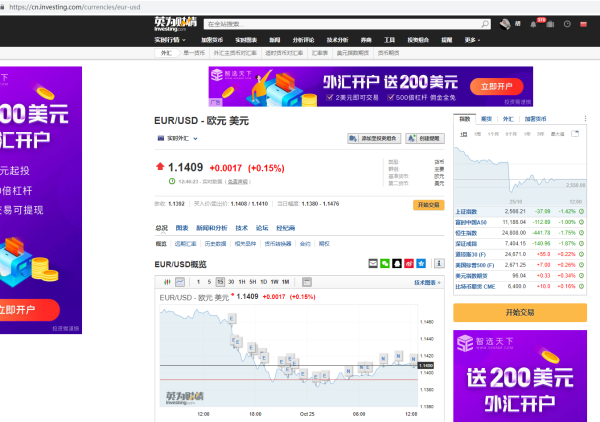Image resolution: width=600 pixels, height=422 pixels.
Task: Open the 历史数据 sub-tab
Action: (215, 244)
